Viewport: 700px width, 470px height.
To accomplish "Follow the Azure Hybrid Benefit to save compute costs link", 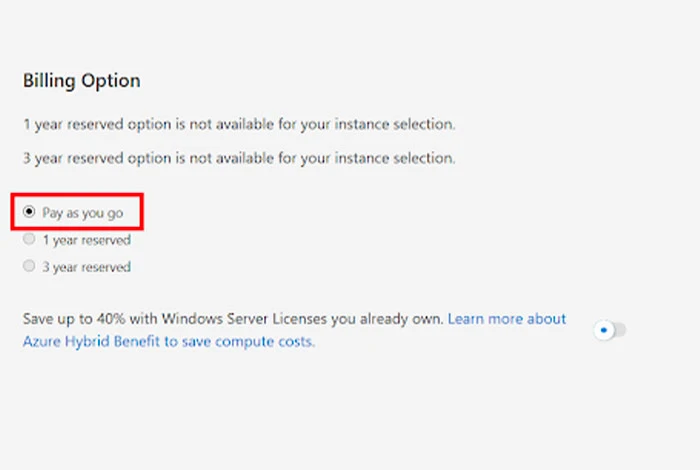I will [169, 341].
